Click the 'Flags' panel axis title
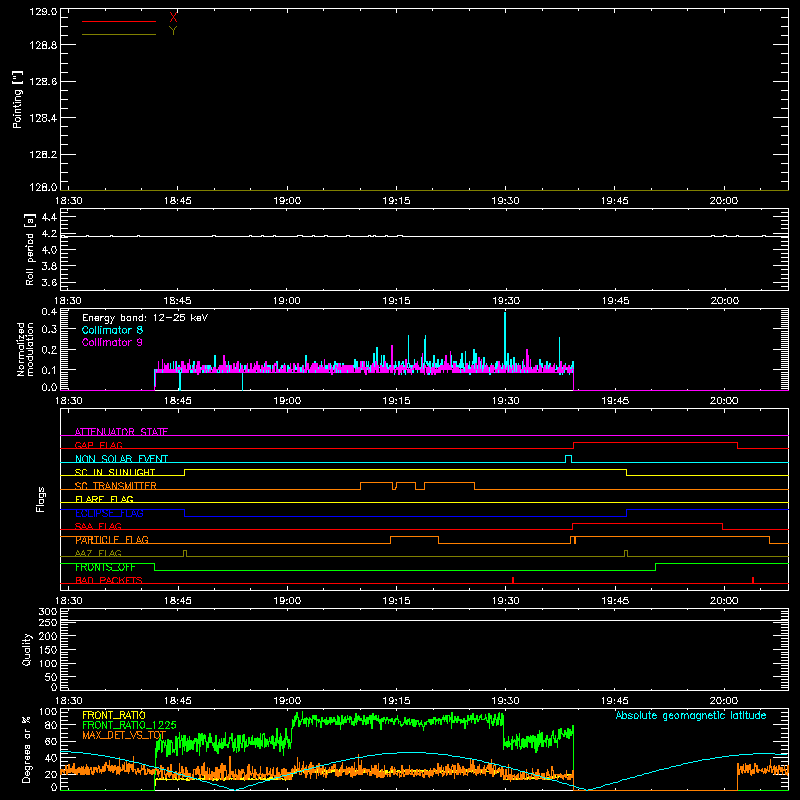Screen dimensions: 800x800 tap(41, 499)
